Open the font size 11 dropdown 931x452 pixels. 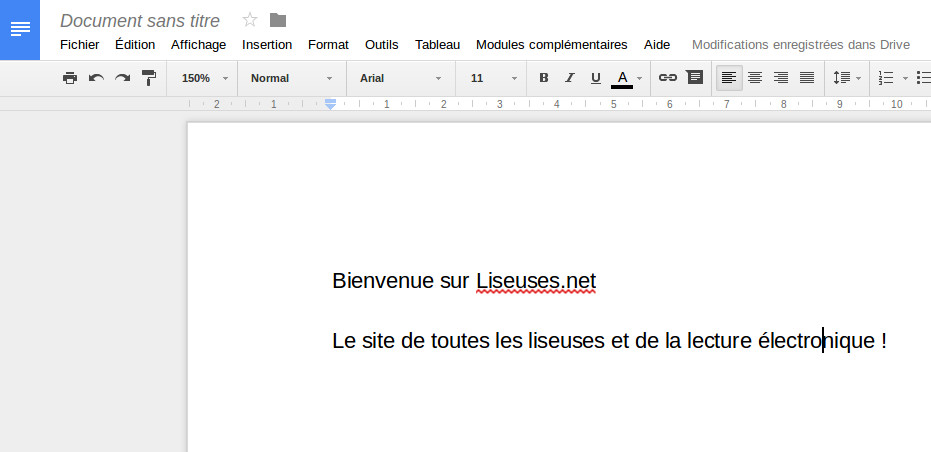(x=493, y=78)
